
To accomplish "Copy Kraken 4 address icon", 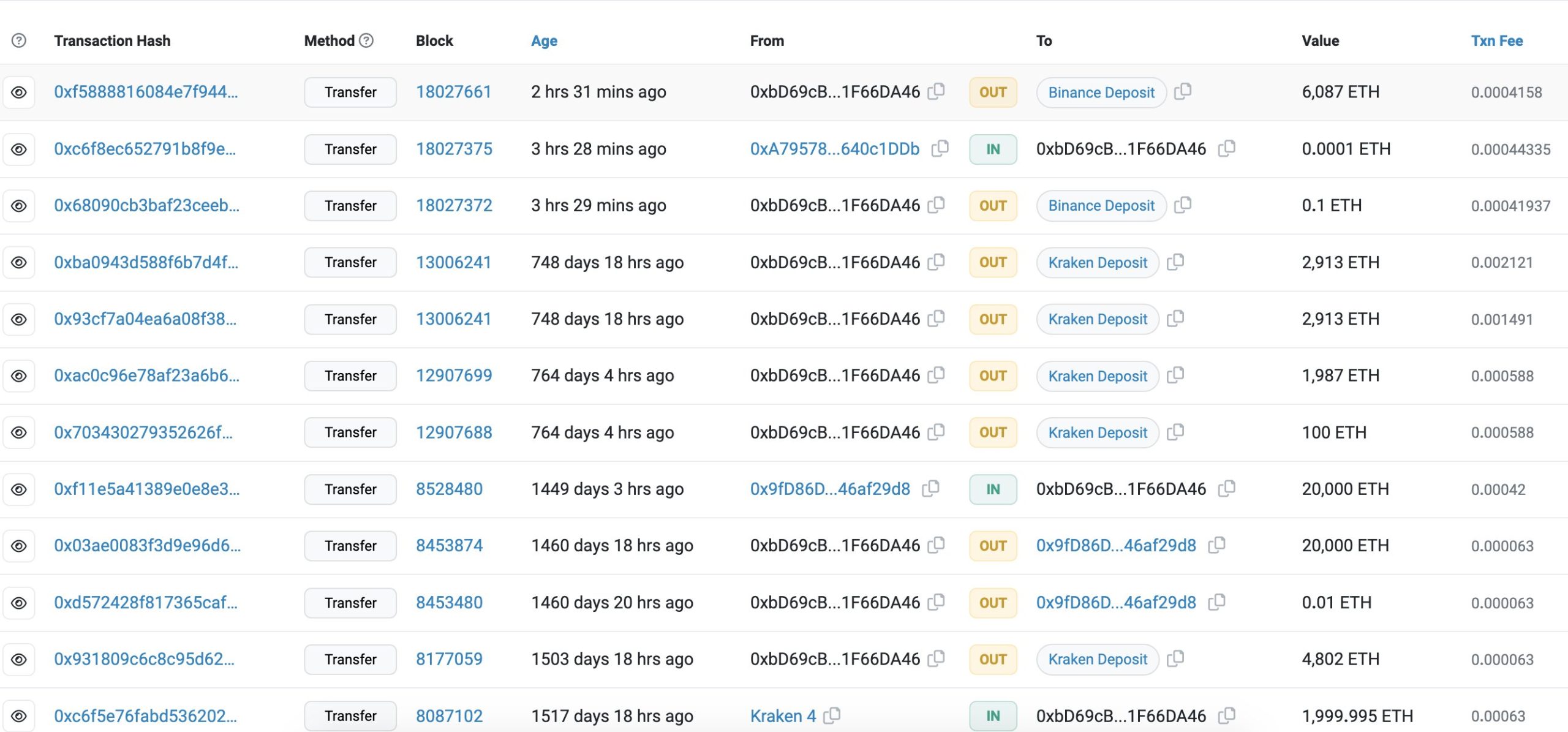I will pyautogui.click(x=832, y=715).
